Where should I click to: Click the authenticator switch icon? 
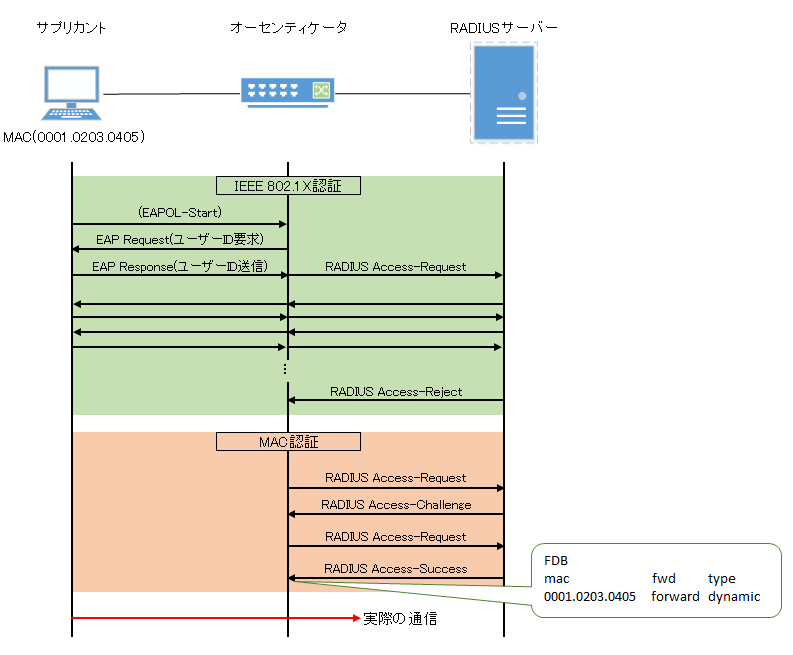click(287, 92)
